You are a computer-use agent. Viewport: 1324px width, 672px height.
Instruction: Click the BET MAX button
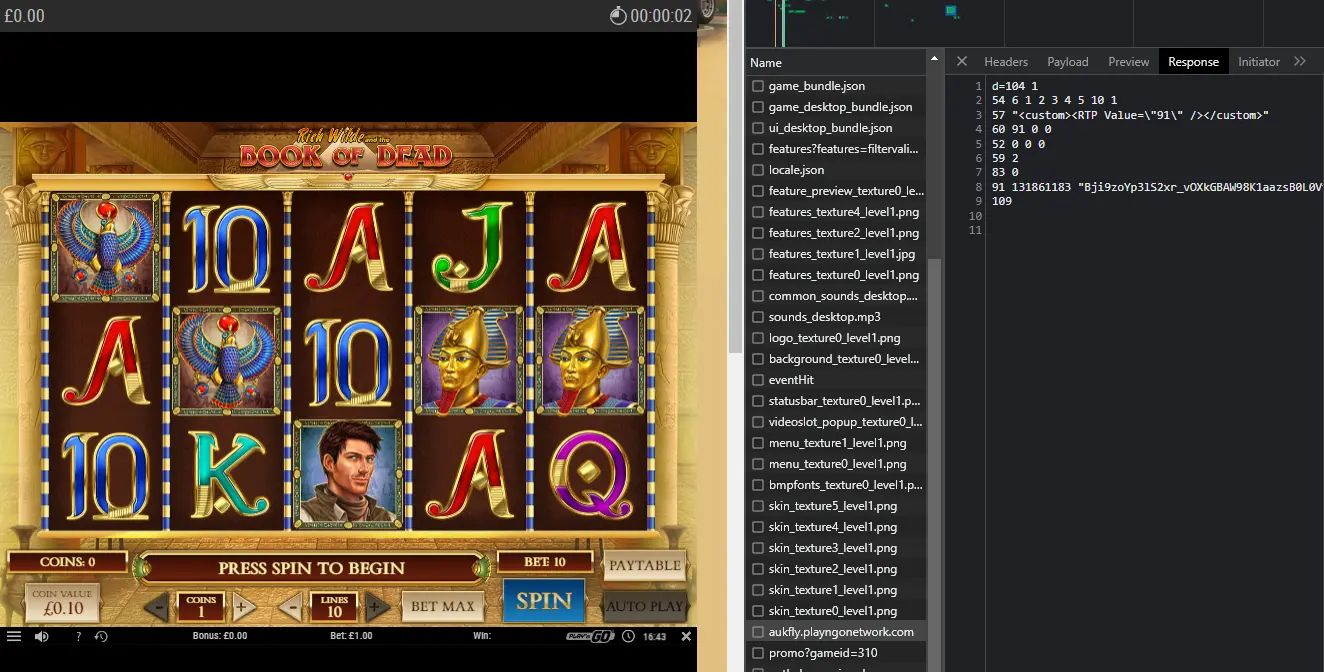tap(443, 606)
